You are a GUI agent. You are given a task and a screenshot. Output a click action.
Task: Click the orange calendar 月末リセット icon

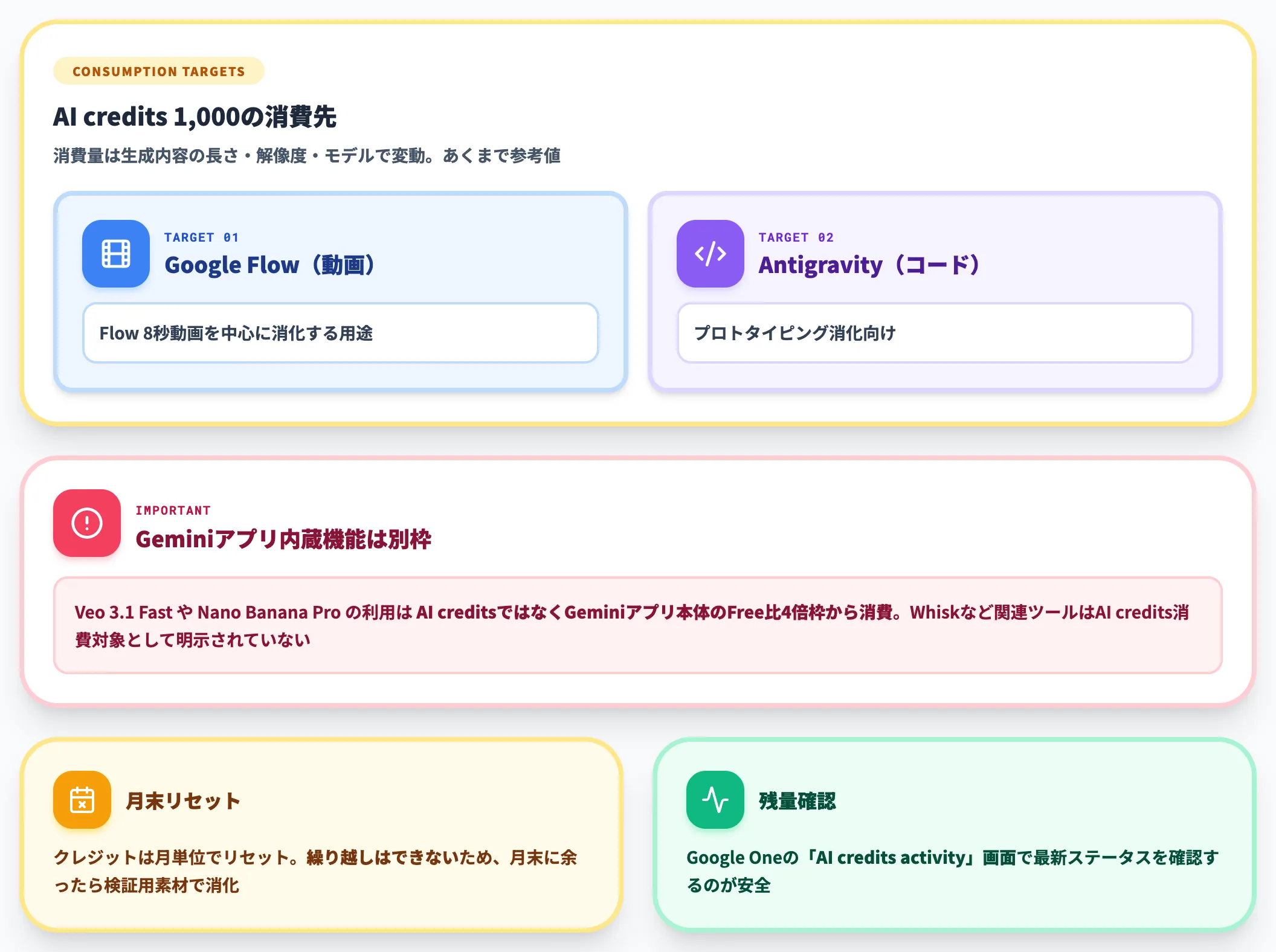coord(82,800)
